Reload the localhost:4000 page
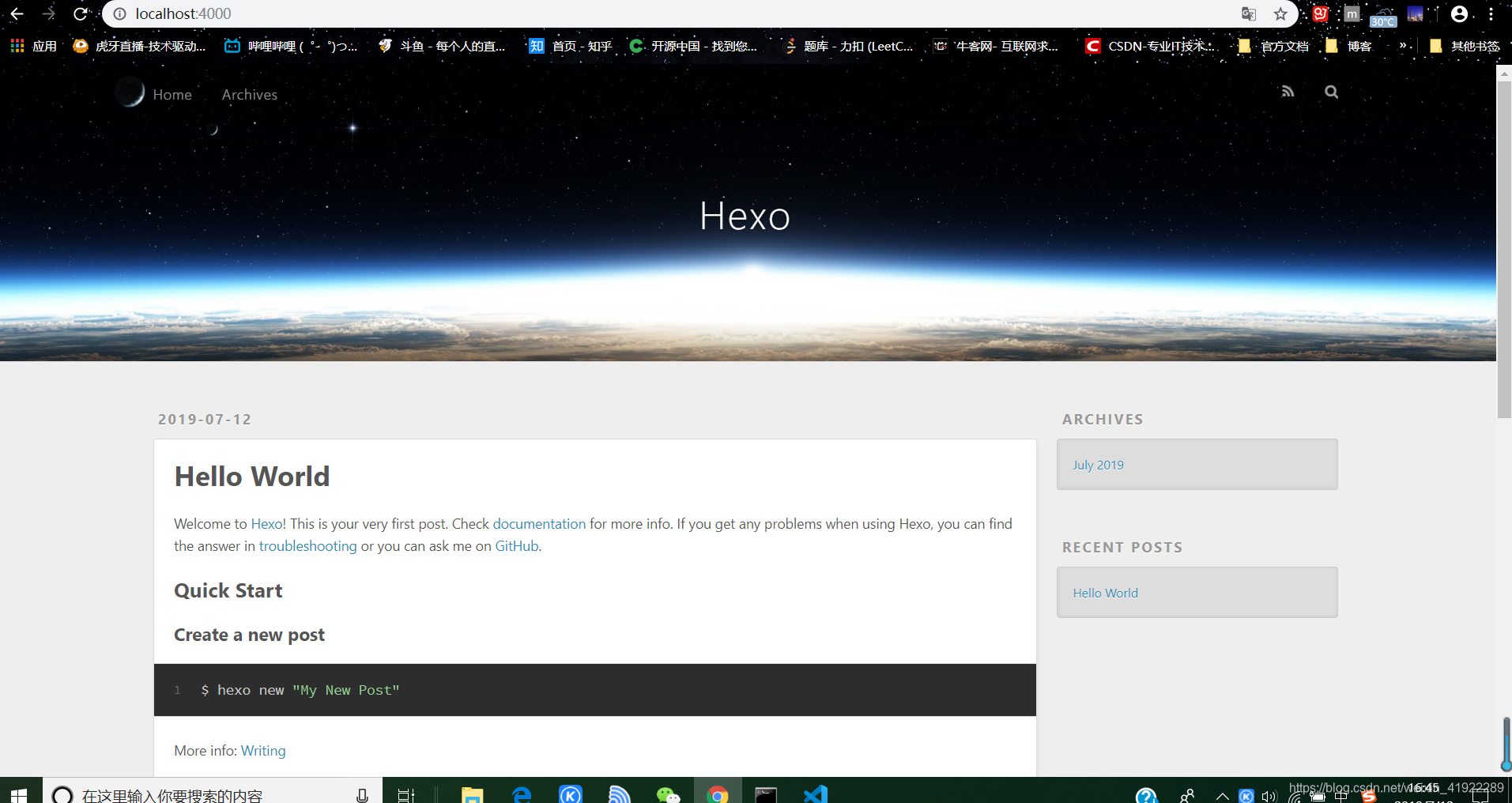1512x803 pixels. pyautogui.click(x=80, y=14)
